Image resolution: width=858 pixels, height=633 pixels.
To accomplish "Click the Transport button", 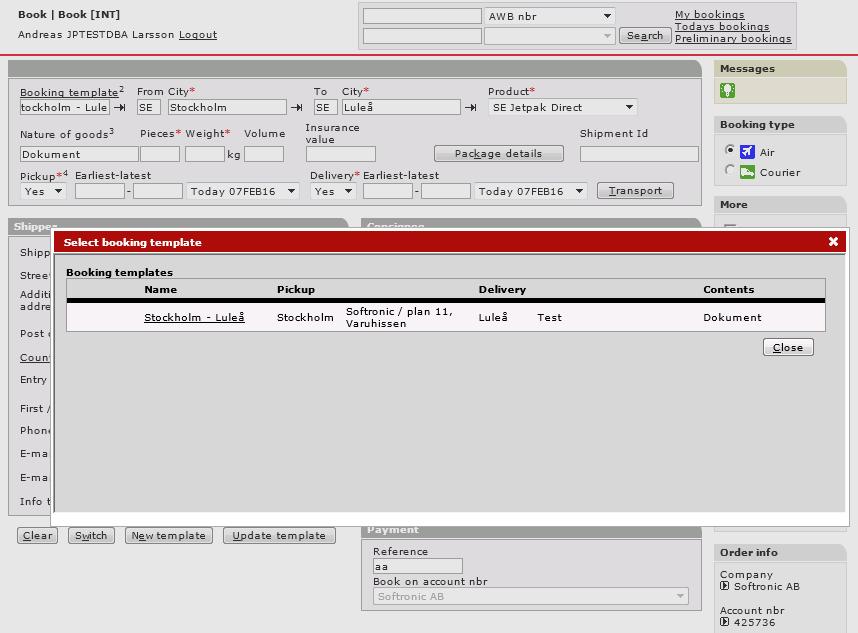I will 635,191.
